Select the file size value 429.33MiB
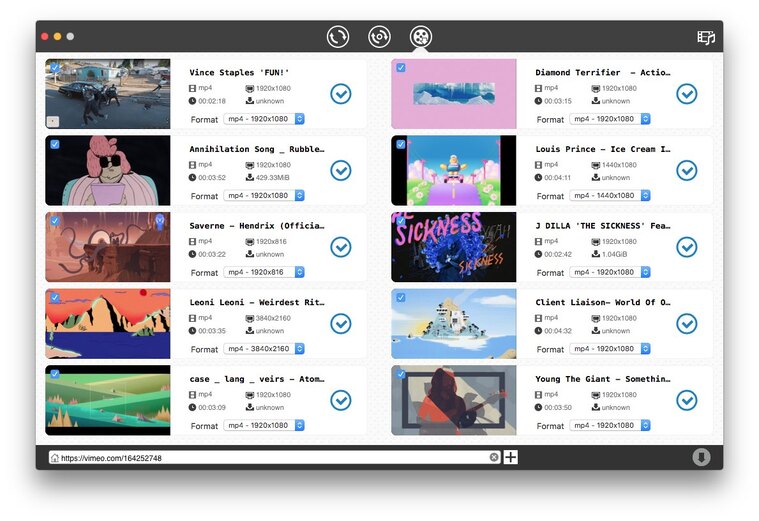The height and width of the screenshot is (521, 759). pos(273,178)
